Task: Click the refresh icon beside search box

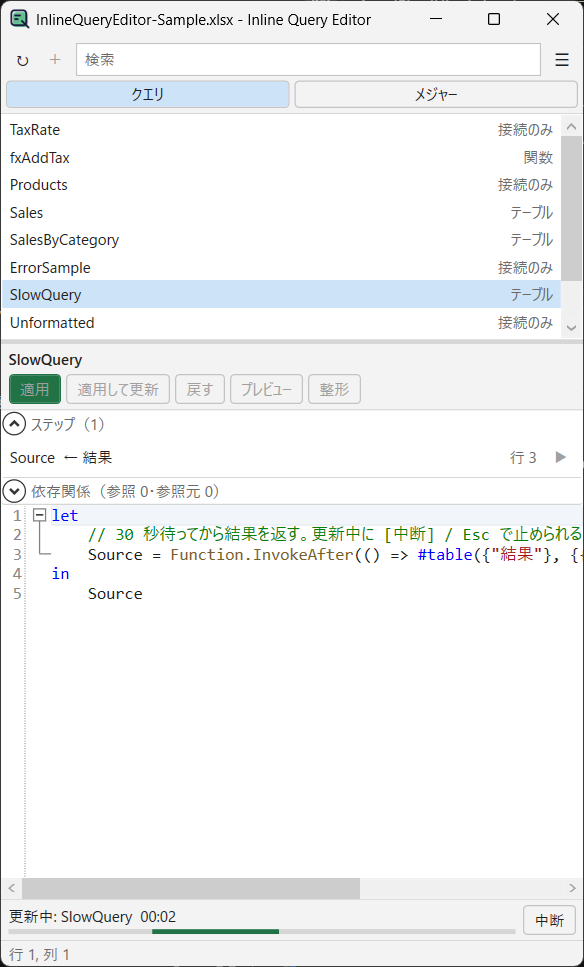Action: (x=22, y=60)
